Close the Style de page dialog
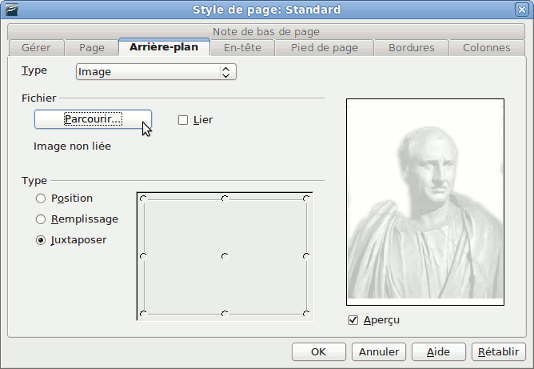This screenshot has width=534, height=369. pos(521,10)
